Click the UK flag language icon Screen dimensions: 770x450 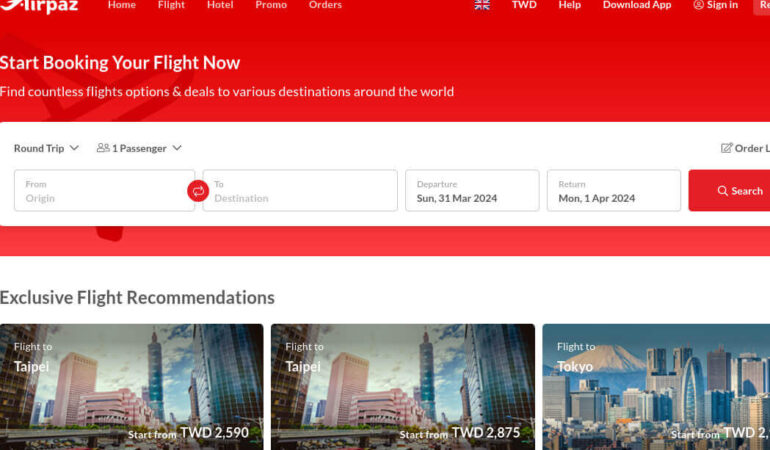click(482, 5)
